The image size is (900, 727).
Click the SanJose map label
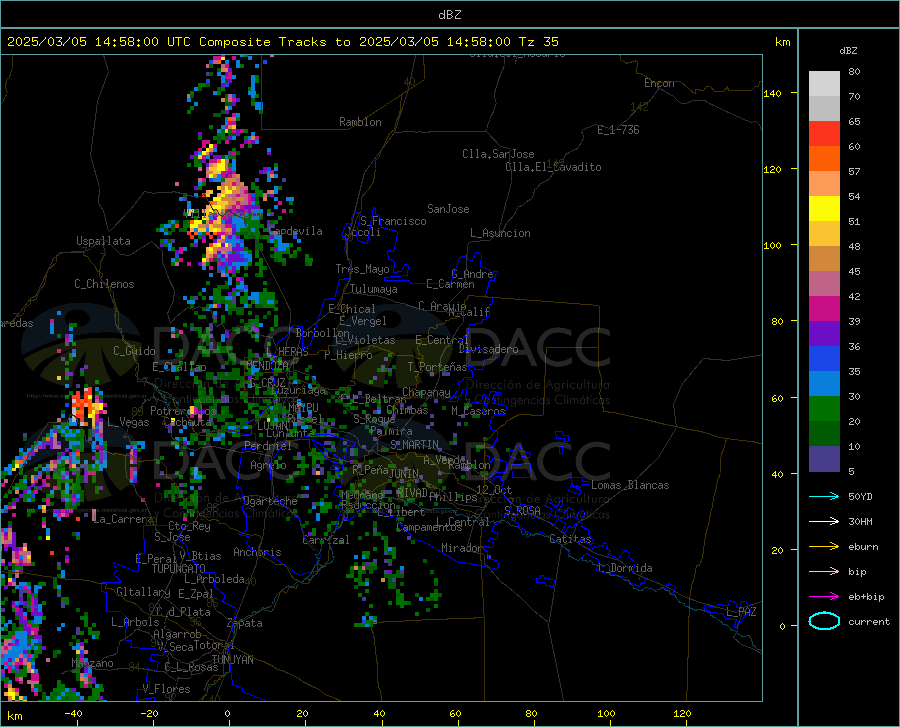click(448, 209)
